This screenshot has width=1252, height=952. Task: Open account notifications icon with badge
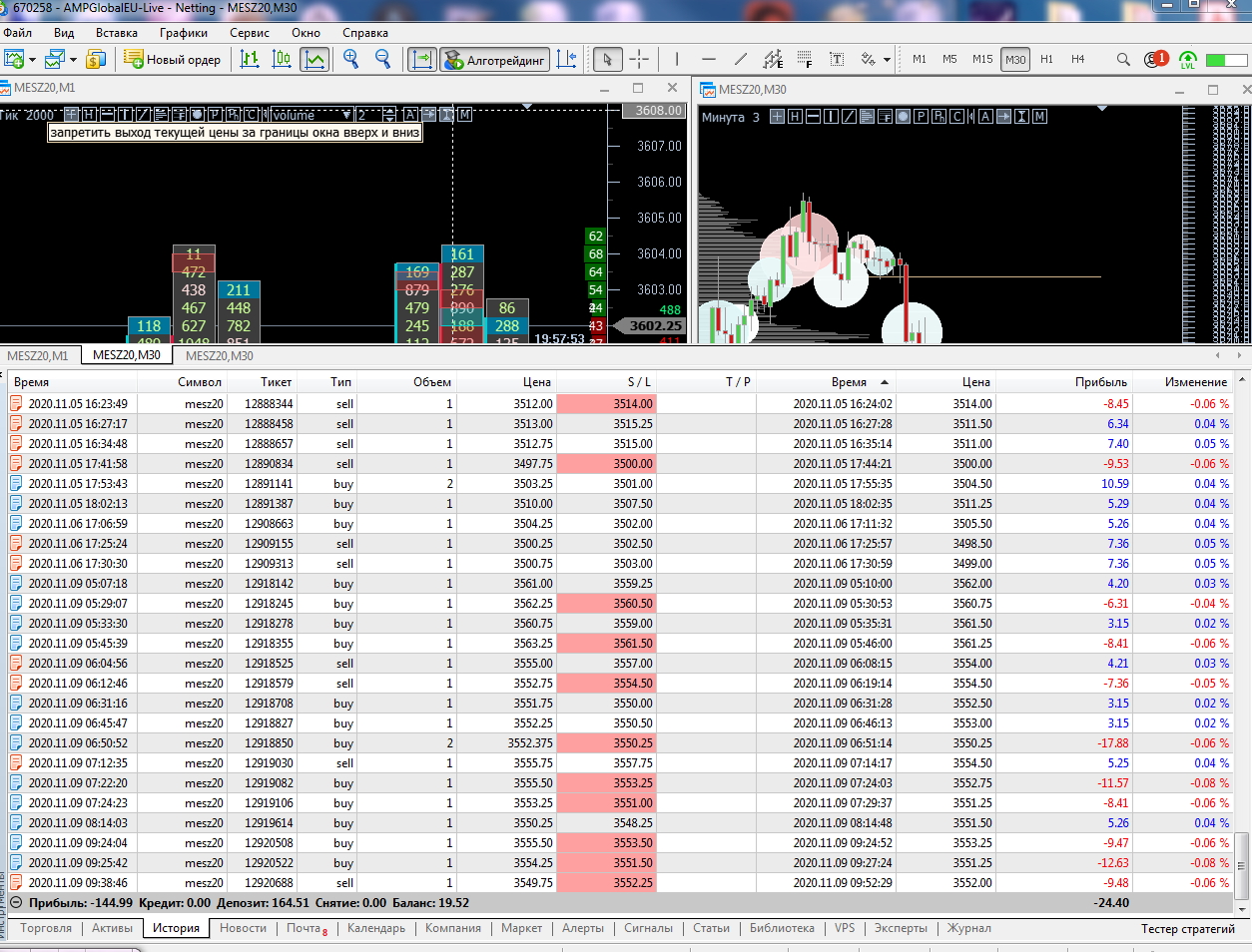(1155, 59)
